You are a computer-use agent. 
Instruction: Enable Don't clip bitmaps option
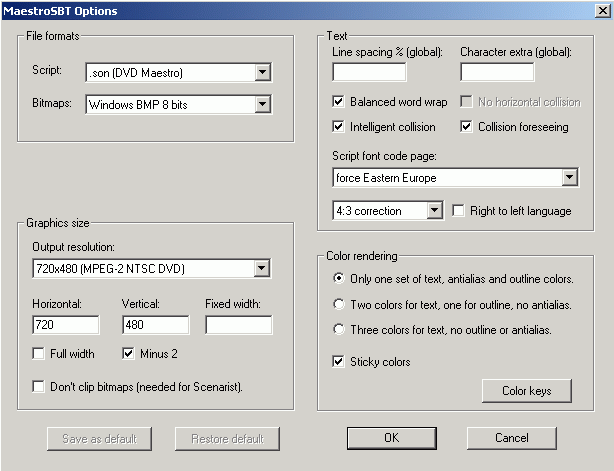tap(39, 386)
